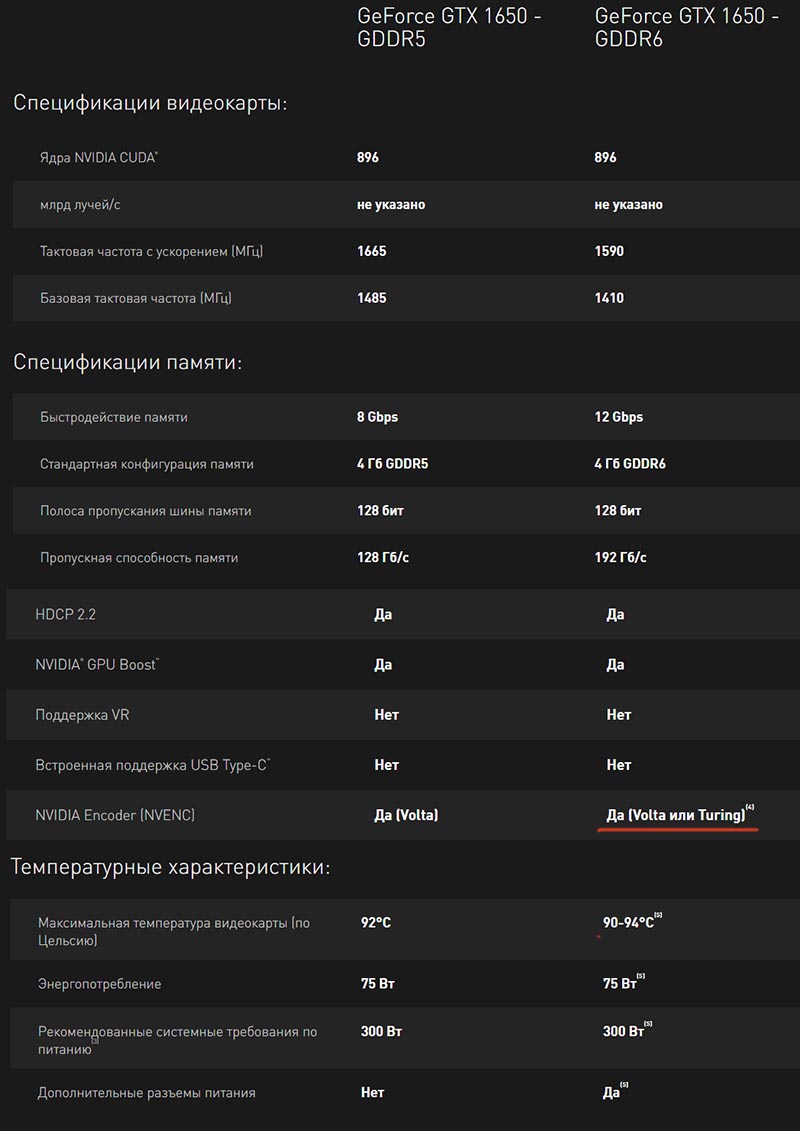
Task: Click footnote 4 beside Volta или Turing
Action: pyautogui.click(x=750, y=809)
